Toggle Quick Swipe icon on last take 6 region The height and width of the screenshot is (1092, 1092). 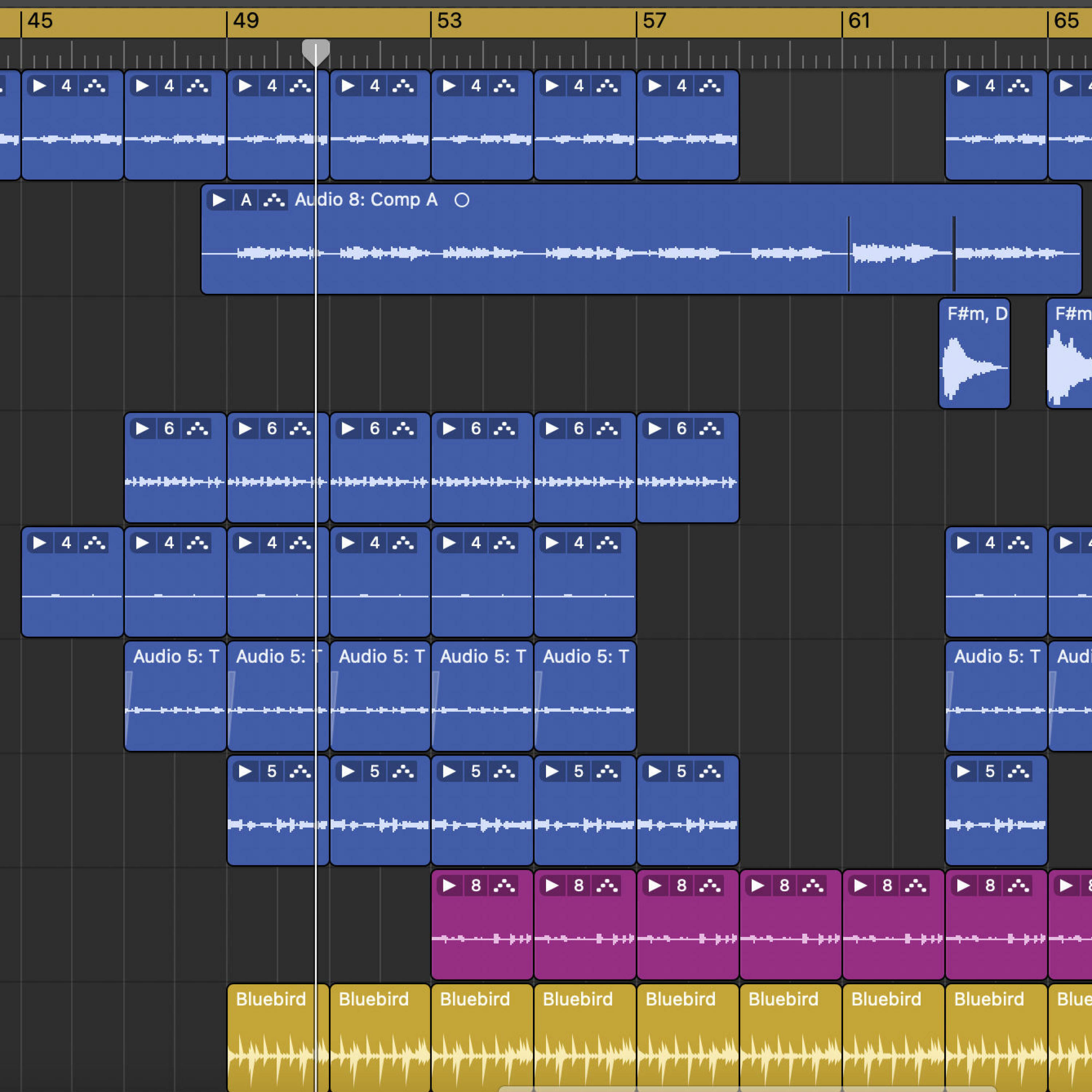tap(710, 428)
